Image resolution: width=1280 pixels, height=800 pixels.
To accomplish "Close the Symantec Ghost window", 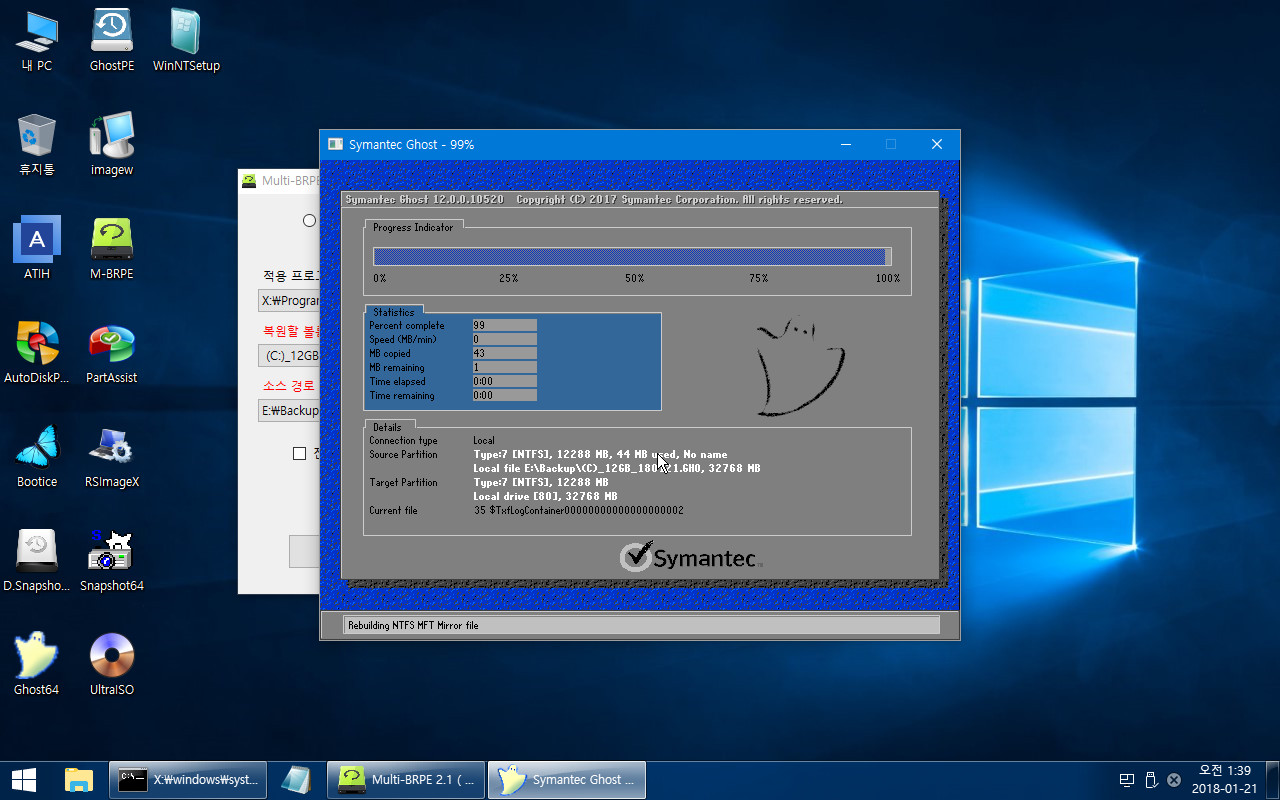I will (x=937, y=144).
